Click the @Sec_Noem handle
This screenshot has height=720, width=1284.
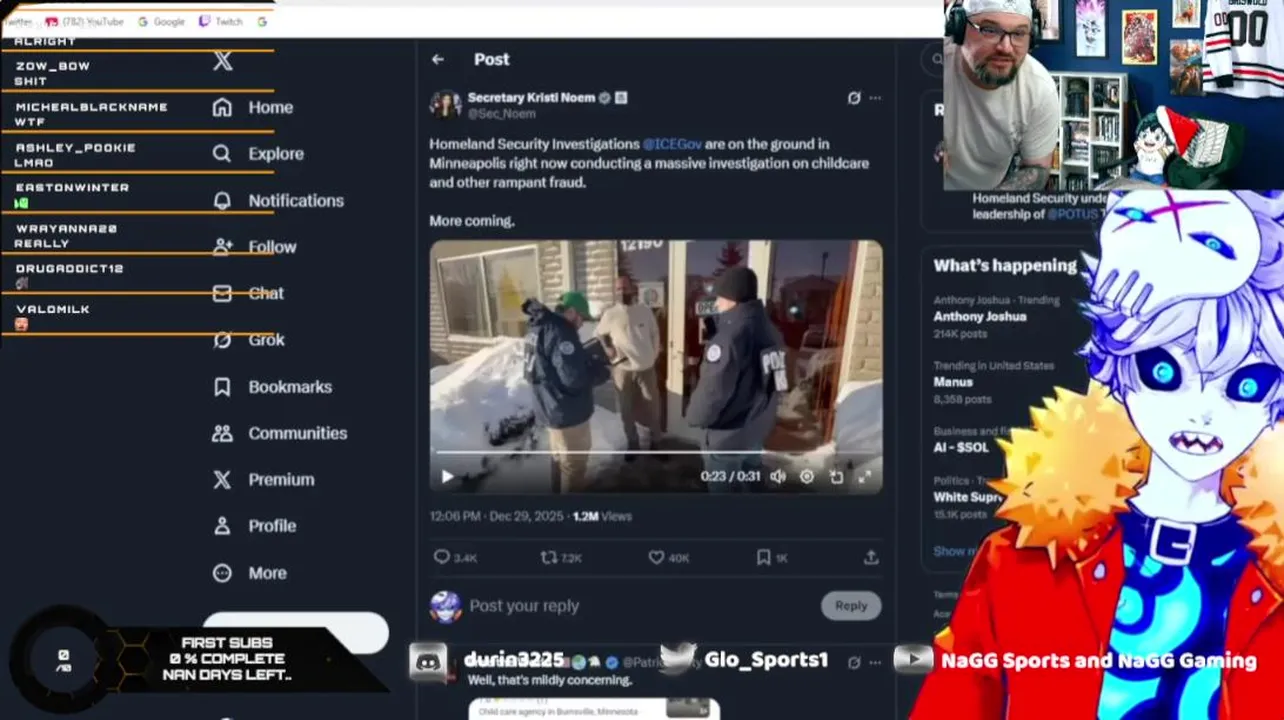[x=502, y=113]
